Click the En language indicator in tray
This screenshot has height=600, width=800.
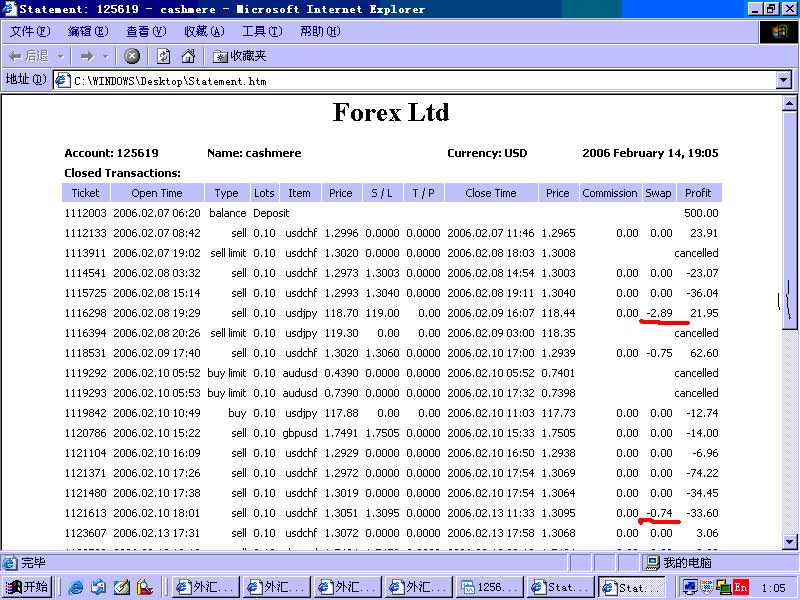click(x=741, y=587)
